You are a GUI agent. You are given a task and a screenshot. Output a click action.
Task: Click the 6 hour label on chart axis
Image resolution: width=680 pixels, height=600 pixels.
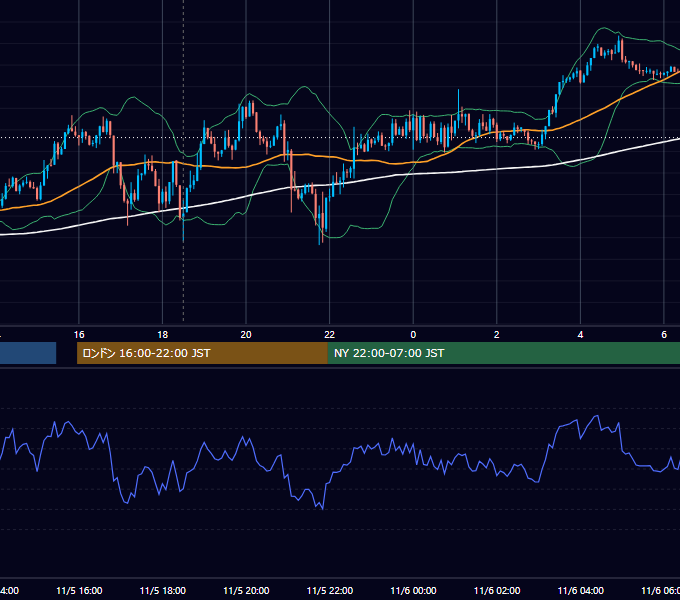(x=664, y=335)
